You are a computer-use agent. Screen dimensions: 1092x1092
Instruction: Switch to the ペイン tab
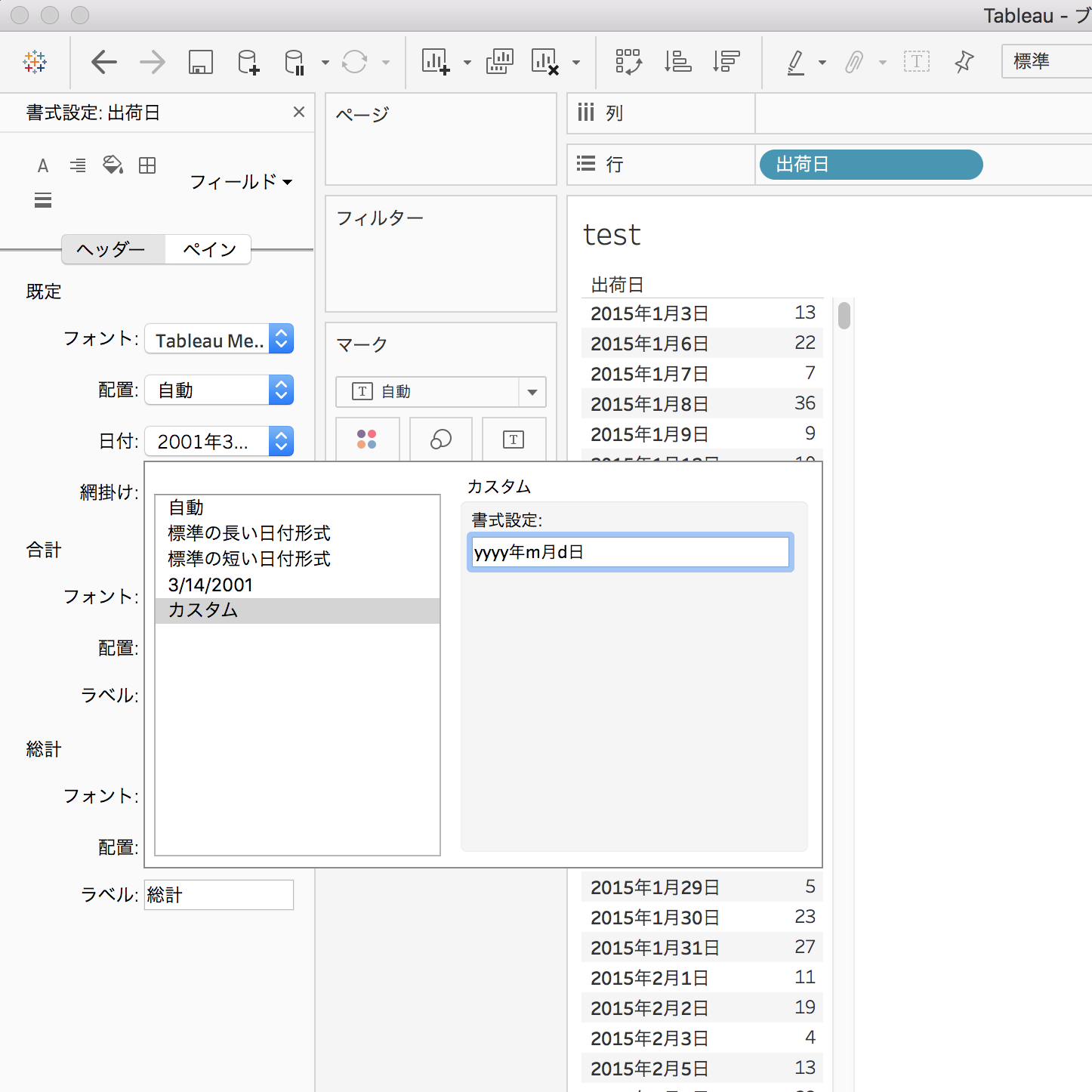click(x=208, y=249)
